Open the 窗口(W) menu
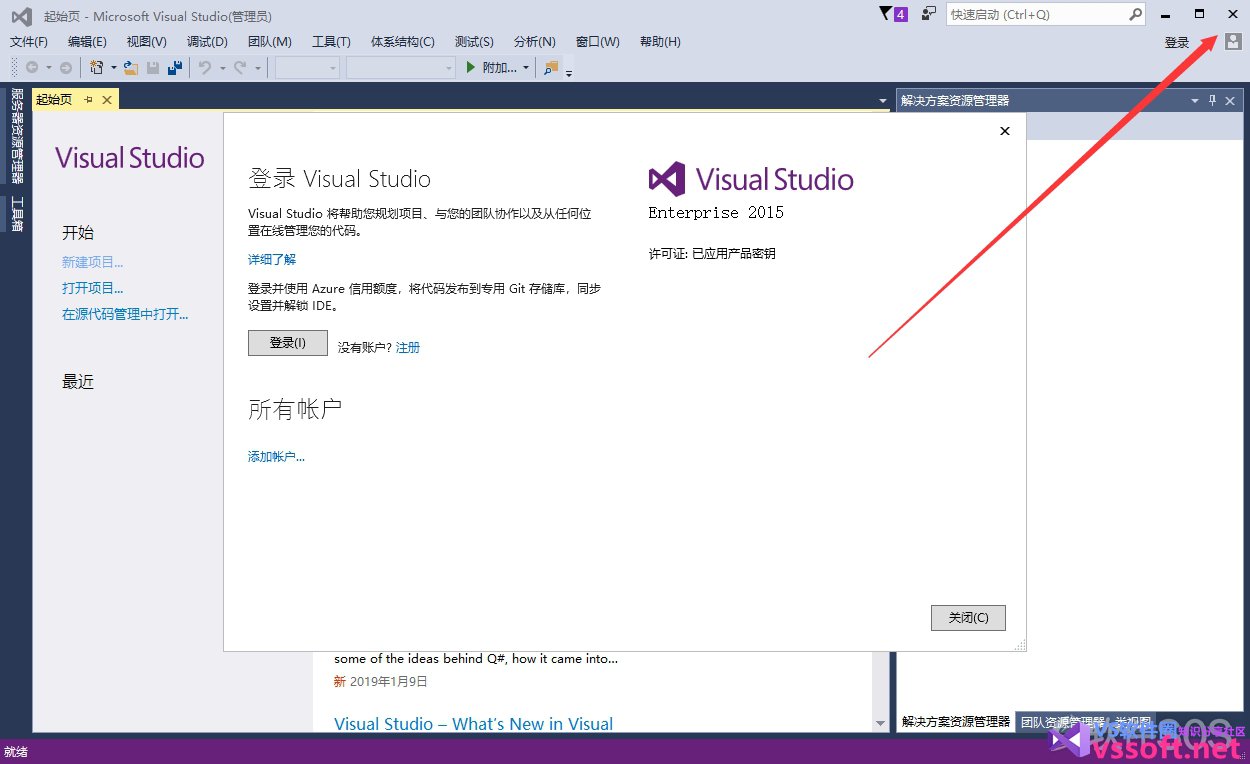This screenshot has width=1250, height=764. 598,42
